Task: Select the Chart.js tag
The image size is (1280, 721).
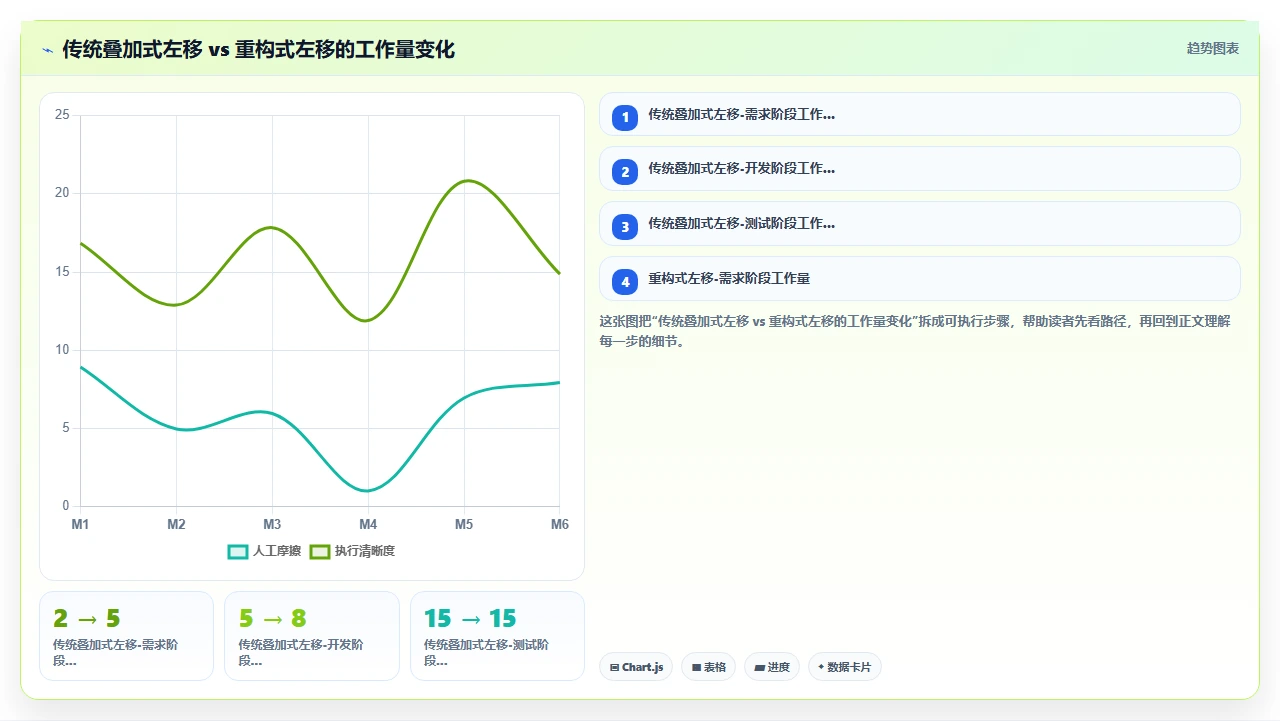Action: pos(636,667)
